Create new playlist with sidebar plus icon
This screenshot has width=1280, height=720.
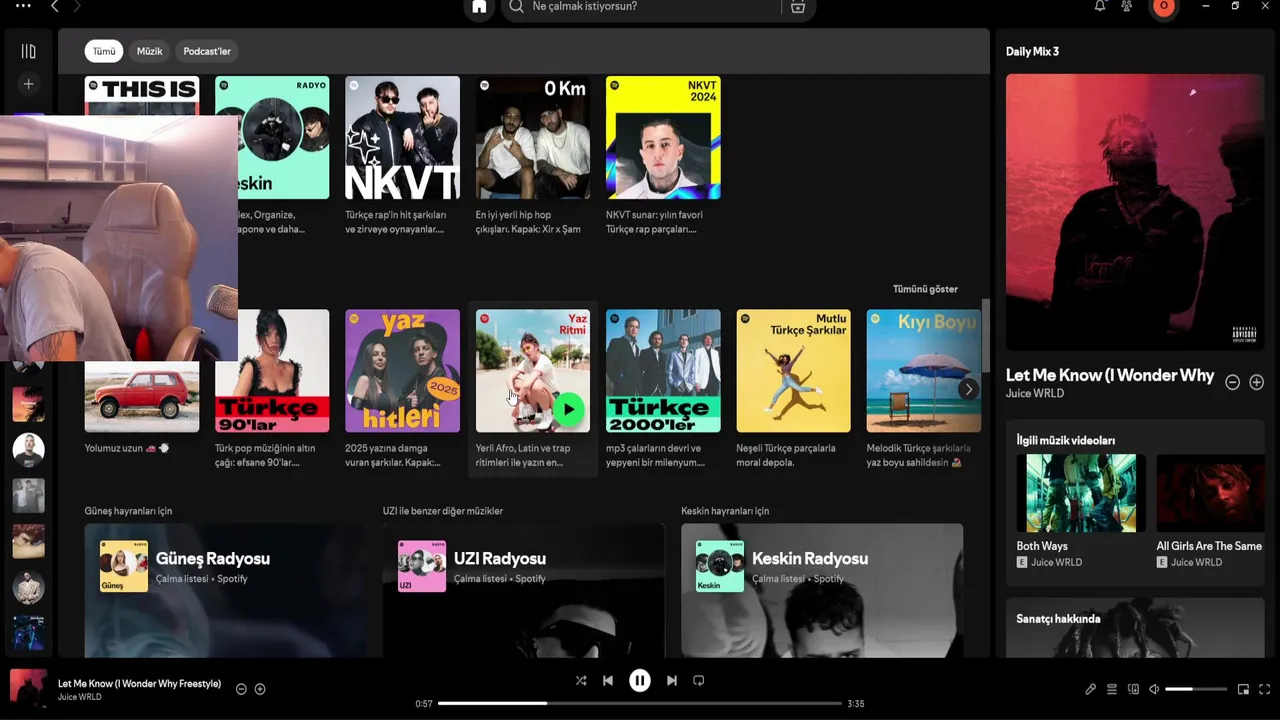tap(28, 84)
